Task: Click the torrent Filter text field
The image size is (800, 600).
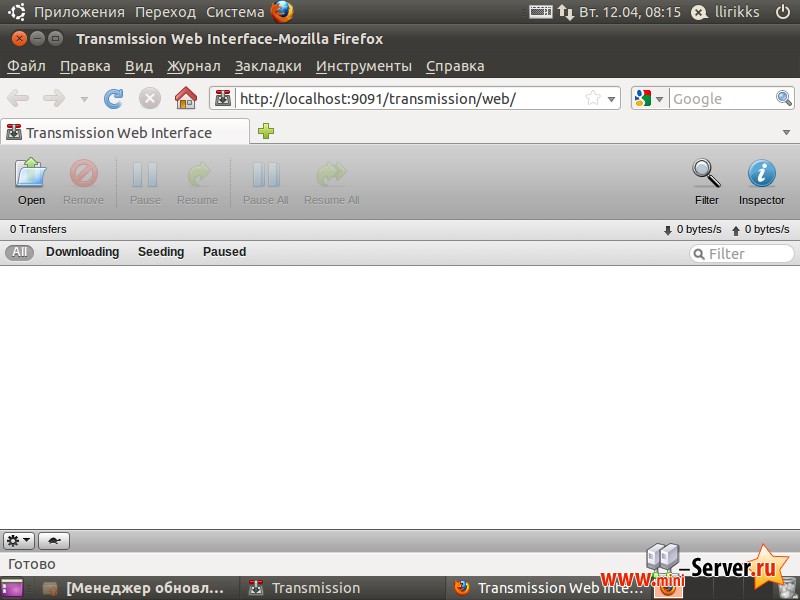Action: tap(748, 254)
